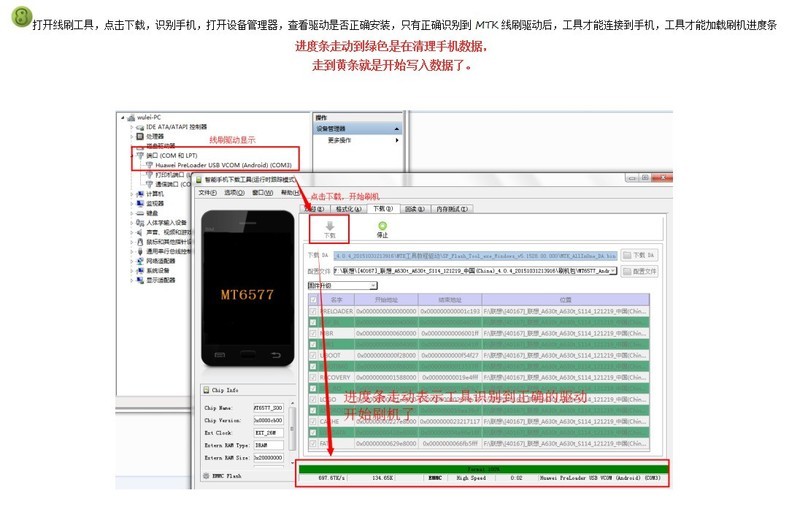
Task: Expand the 处理器 node in Device Manager
Action: tap(132, 137)
